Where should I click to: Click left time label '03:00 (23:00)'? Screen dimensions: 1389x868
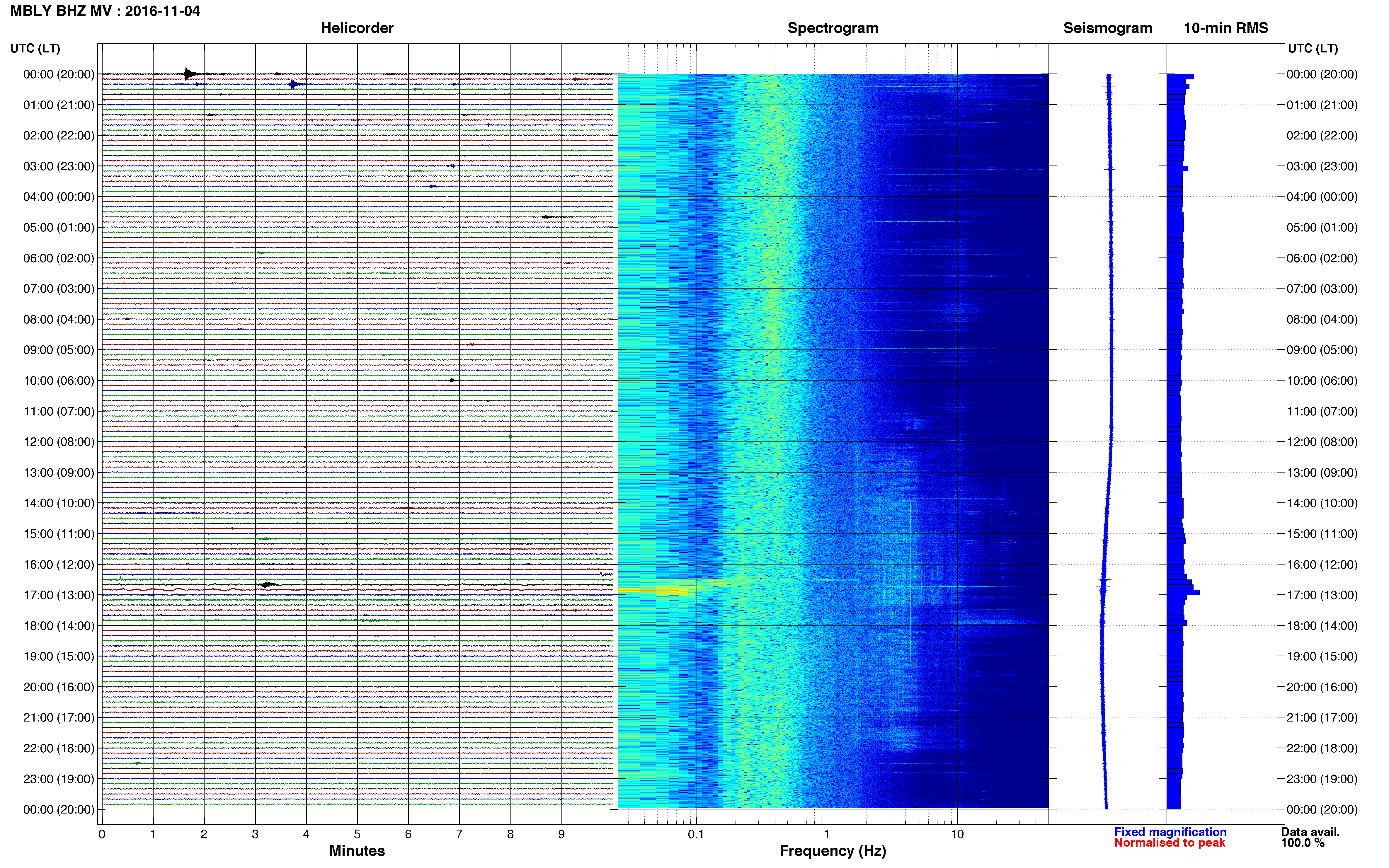click(59, 166)
